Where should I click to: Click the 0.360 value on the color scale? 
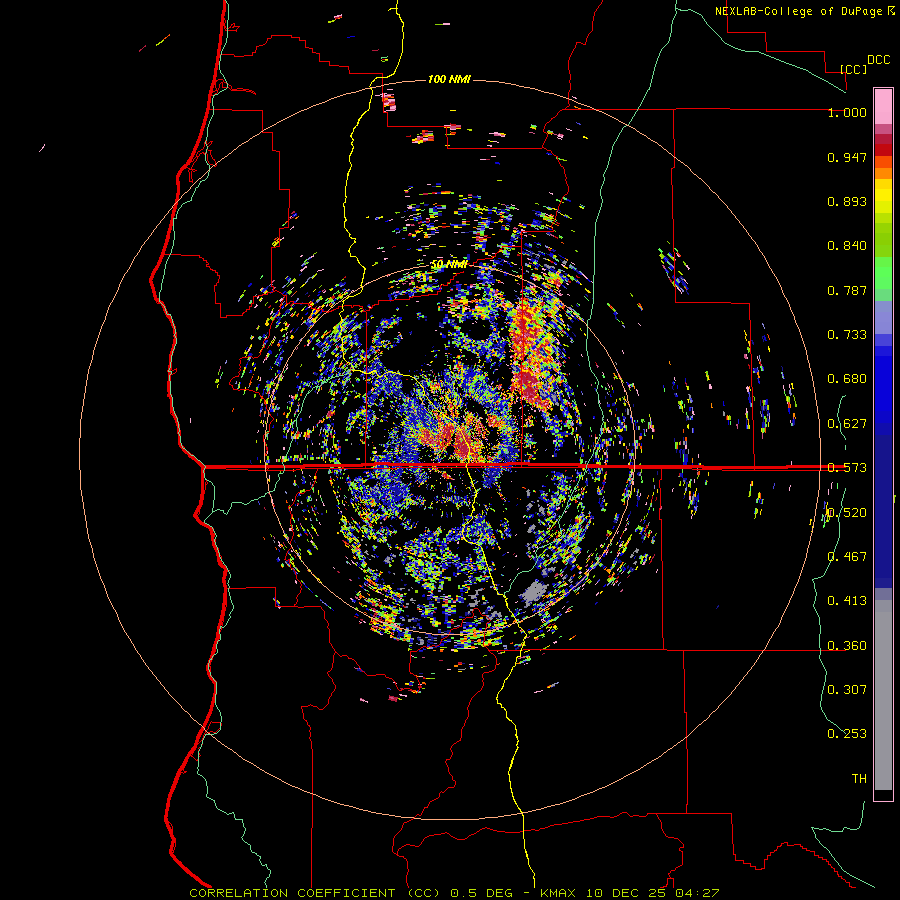(847, 646)
